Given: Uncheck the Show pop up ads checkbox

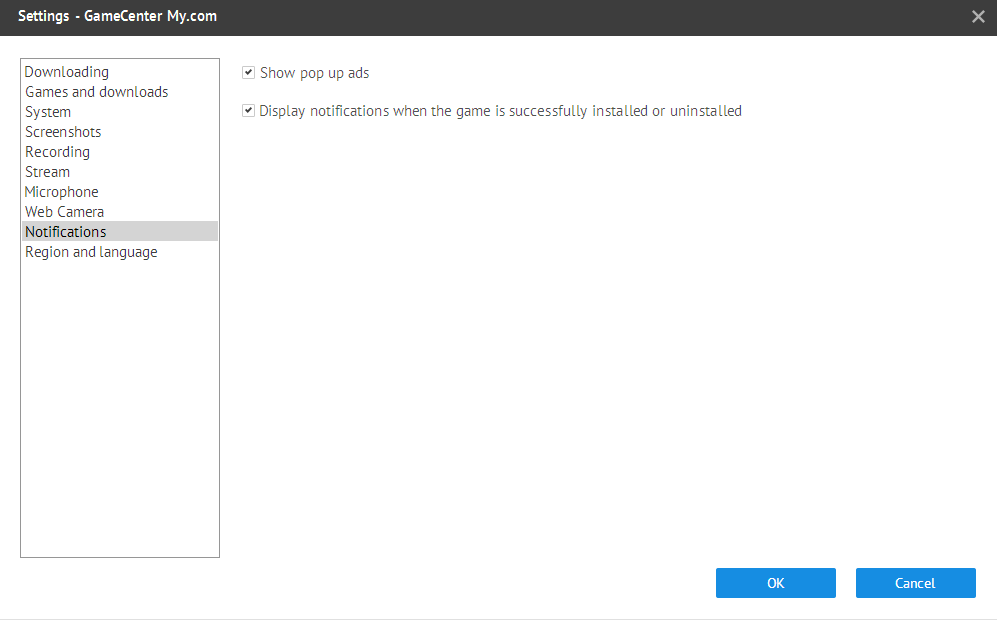Looking at the screenshot, I should click(249, 72).
